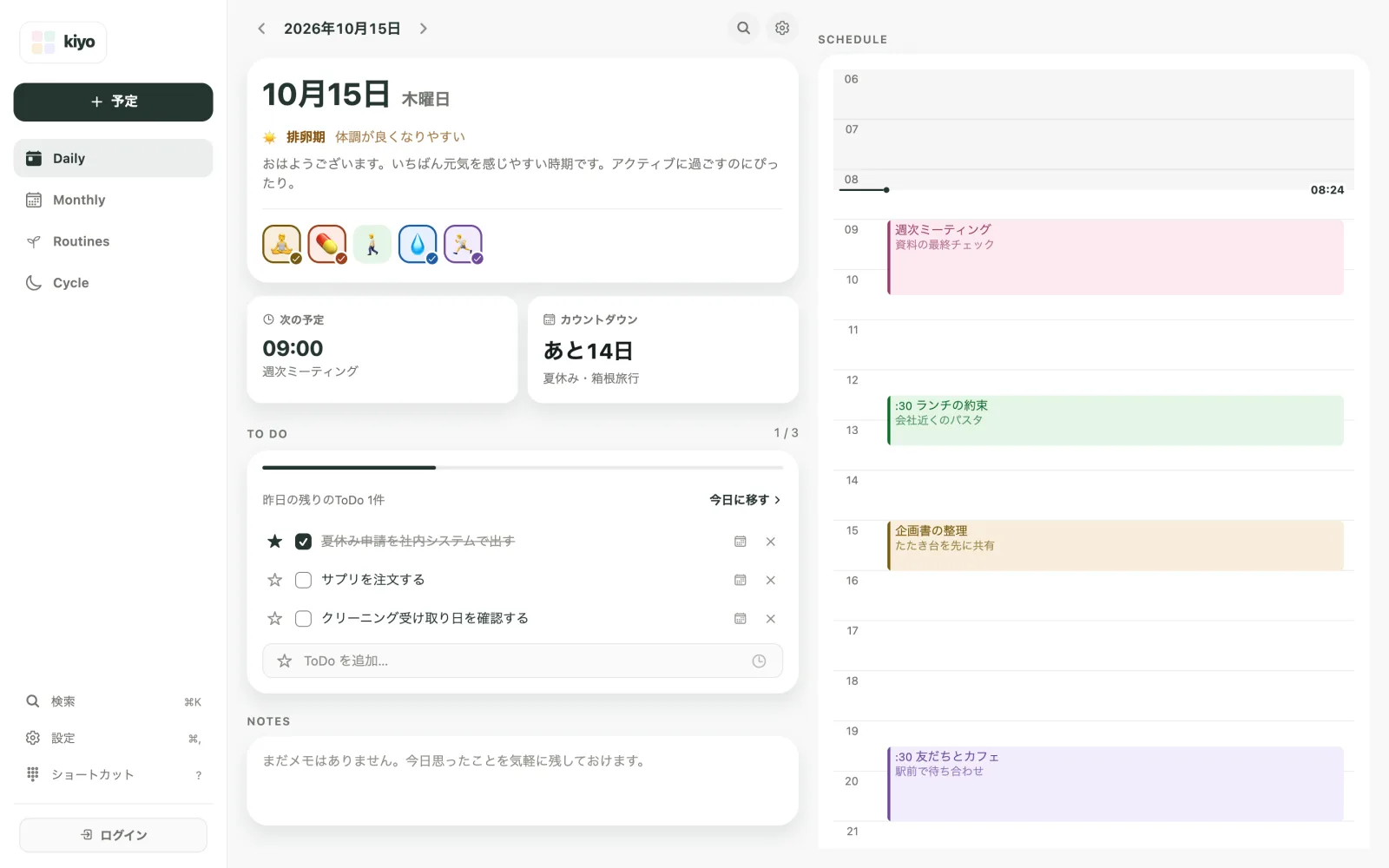The image size is (1389, 868).
Task: Open 設定 in sidebar
Action: coord(113,738)
